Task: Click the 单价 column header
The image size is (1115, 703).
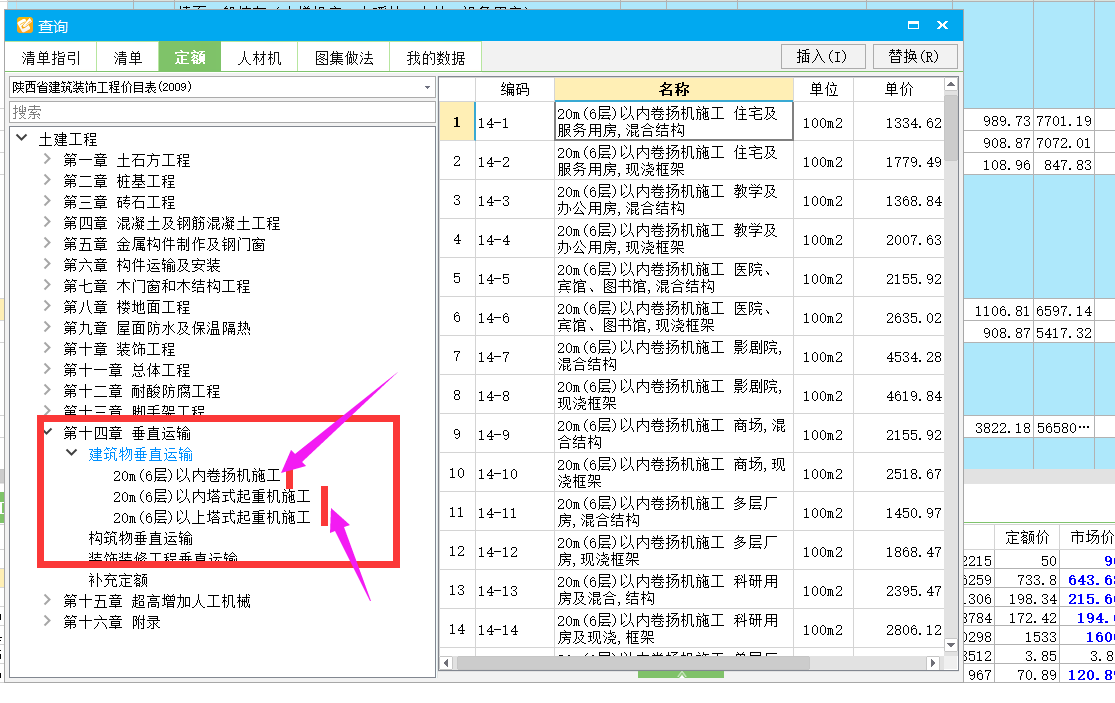Action: [x=899, y=89]
